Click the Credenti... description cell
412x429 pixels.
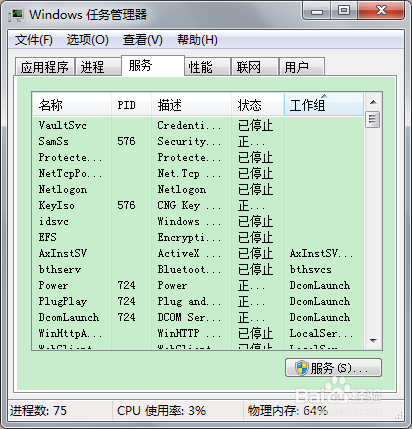point(189,125)
